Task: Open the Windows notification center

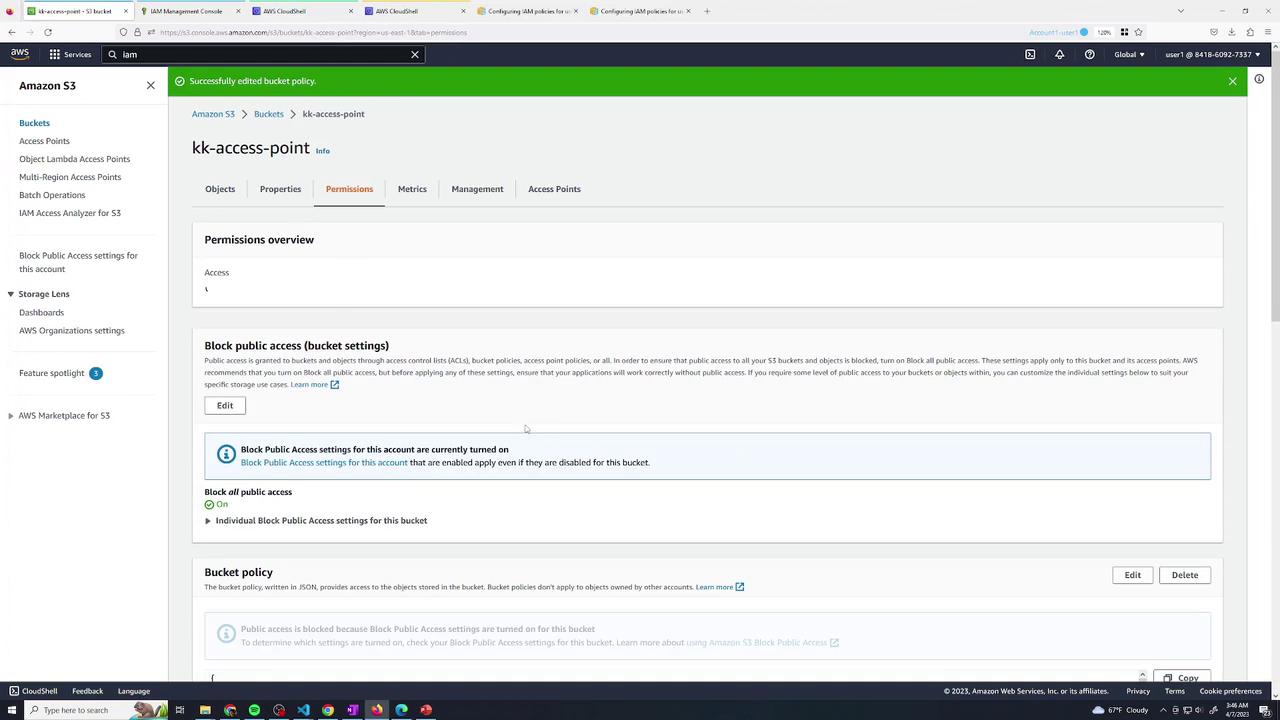Action: [1265, 710]
